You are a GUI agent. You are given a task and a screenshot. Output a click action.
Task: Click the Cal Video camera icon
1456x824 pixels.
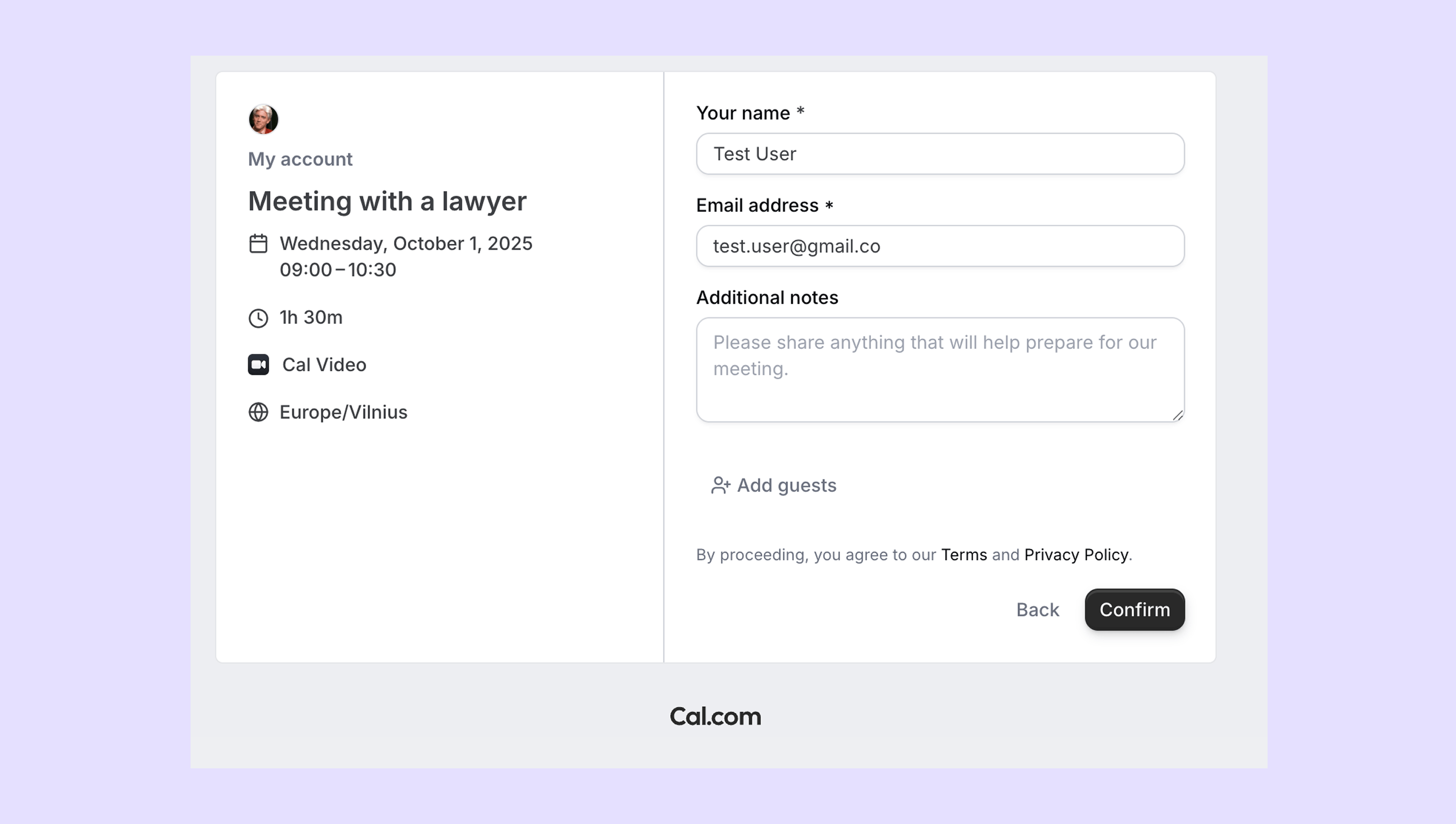click(x=258, y=364)
